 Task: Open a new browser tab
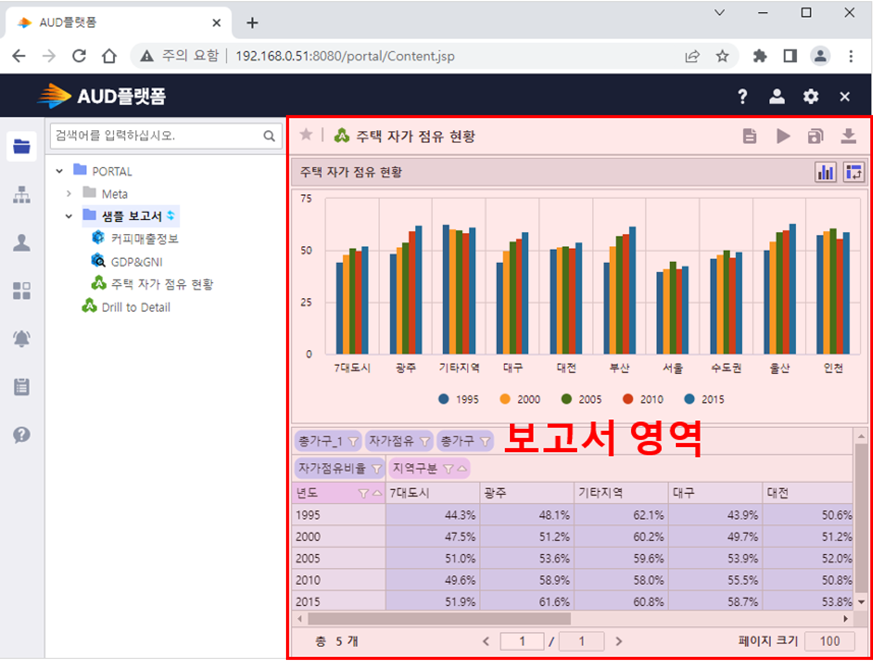pos(252,23)
